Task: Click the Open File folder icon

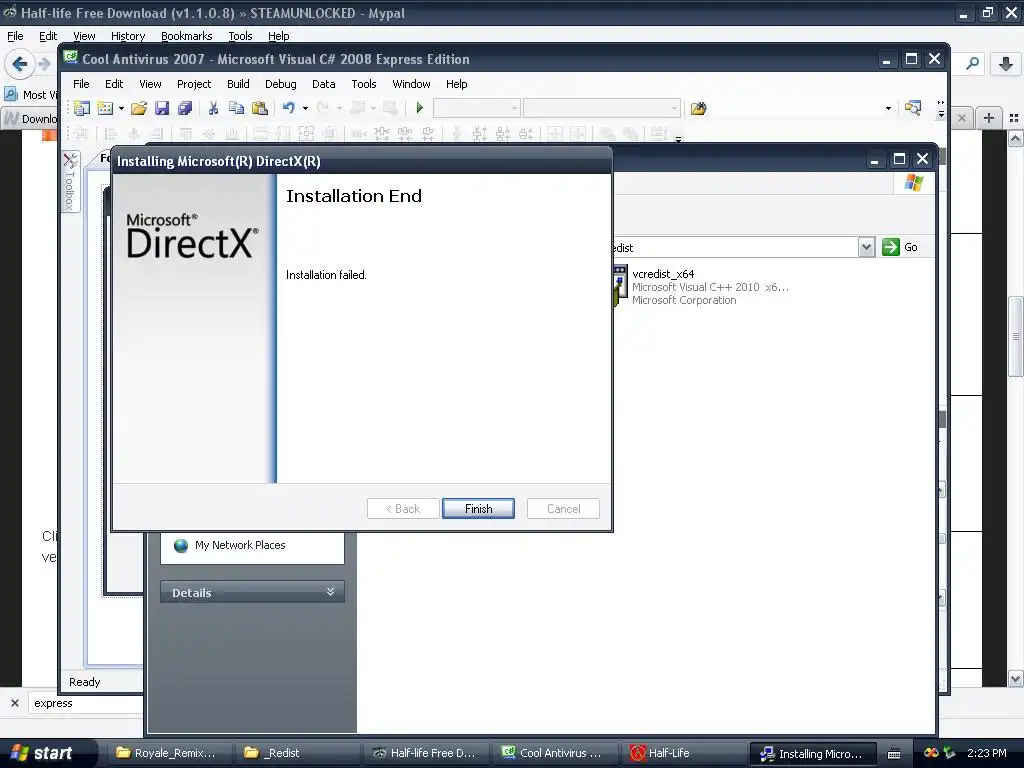Action: tap(138, 108)
